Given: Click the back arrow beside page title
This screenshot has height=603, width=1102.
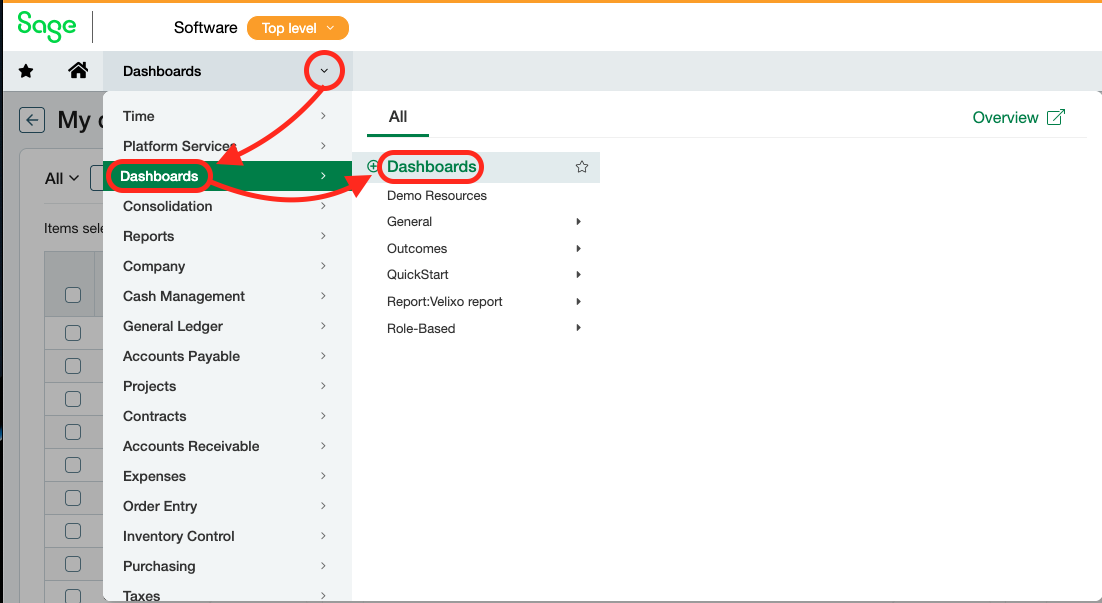Looking at the screenshot, I should pyautogui.click(x=33, y=120).
